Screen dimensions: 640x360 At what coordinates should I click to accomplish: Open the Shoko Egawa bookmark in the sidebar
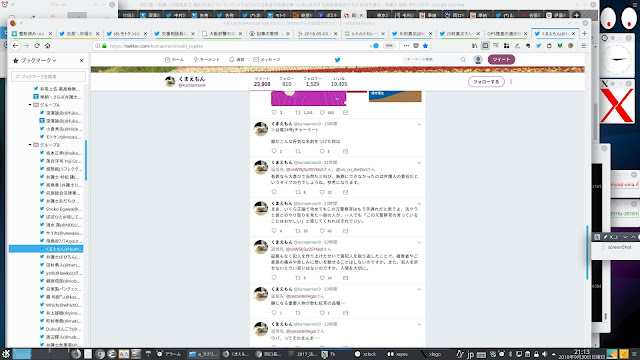pyautogui.click(x=61, y=209)
